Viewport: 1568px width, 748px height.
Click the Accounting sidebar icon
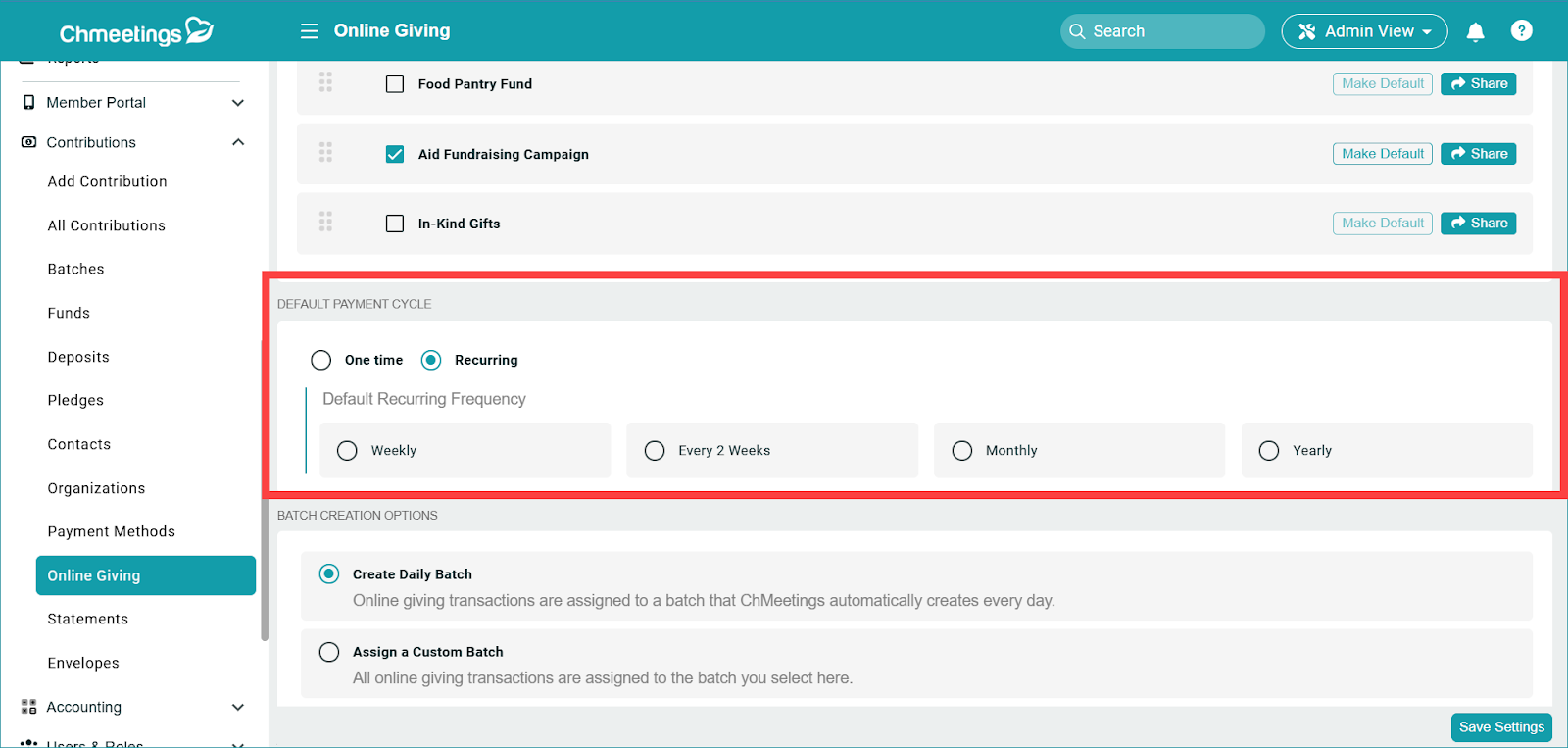tap(28, 707)
